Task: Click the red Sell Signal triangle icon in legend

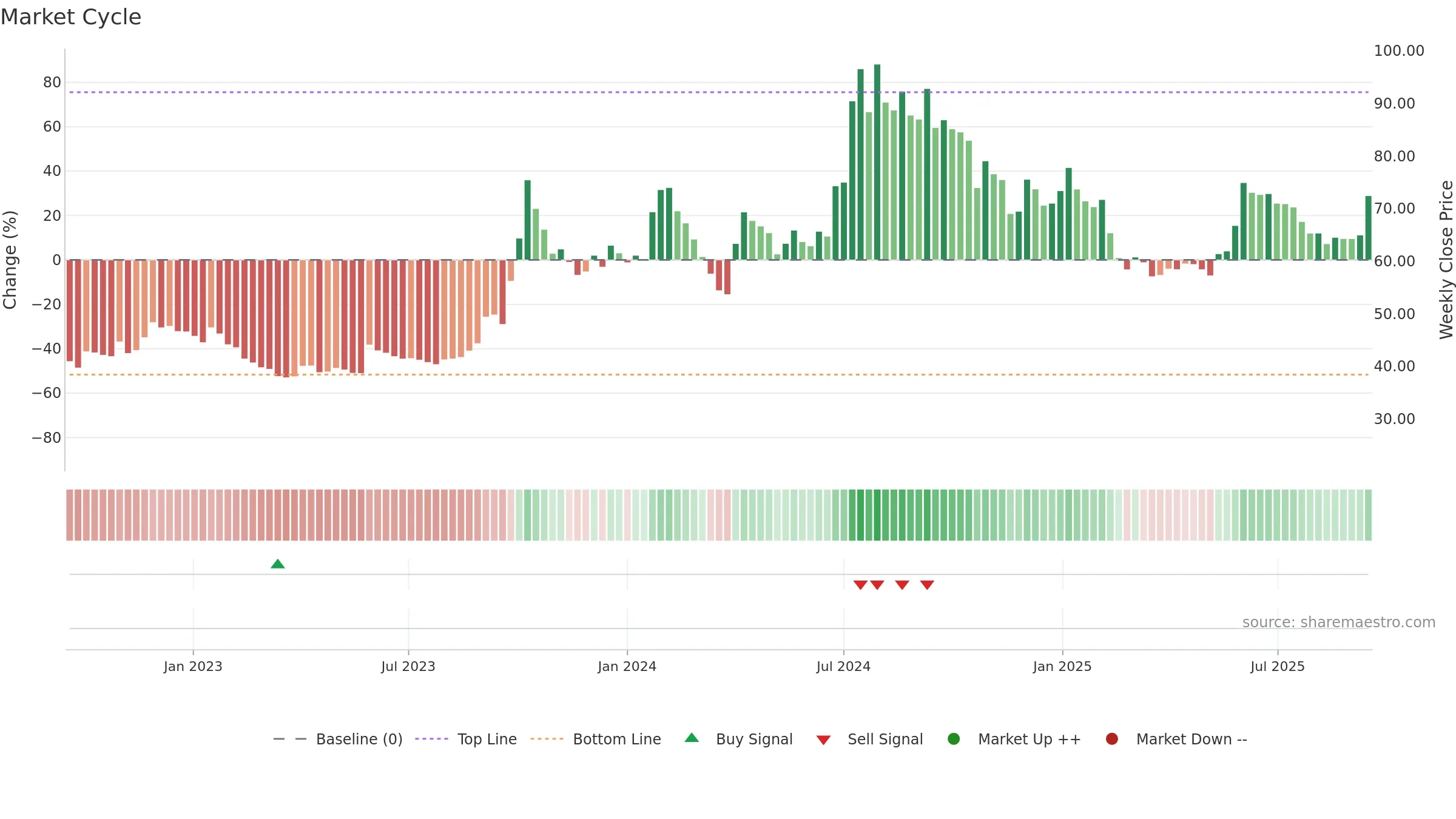Action: click(x=823, y=740)
